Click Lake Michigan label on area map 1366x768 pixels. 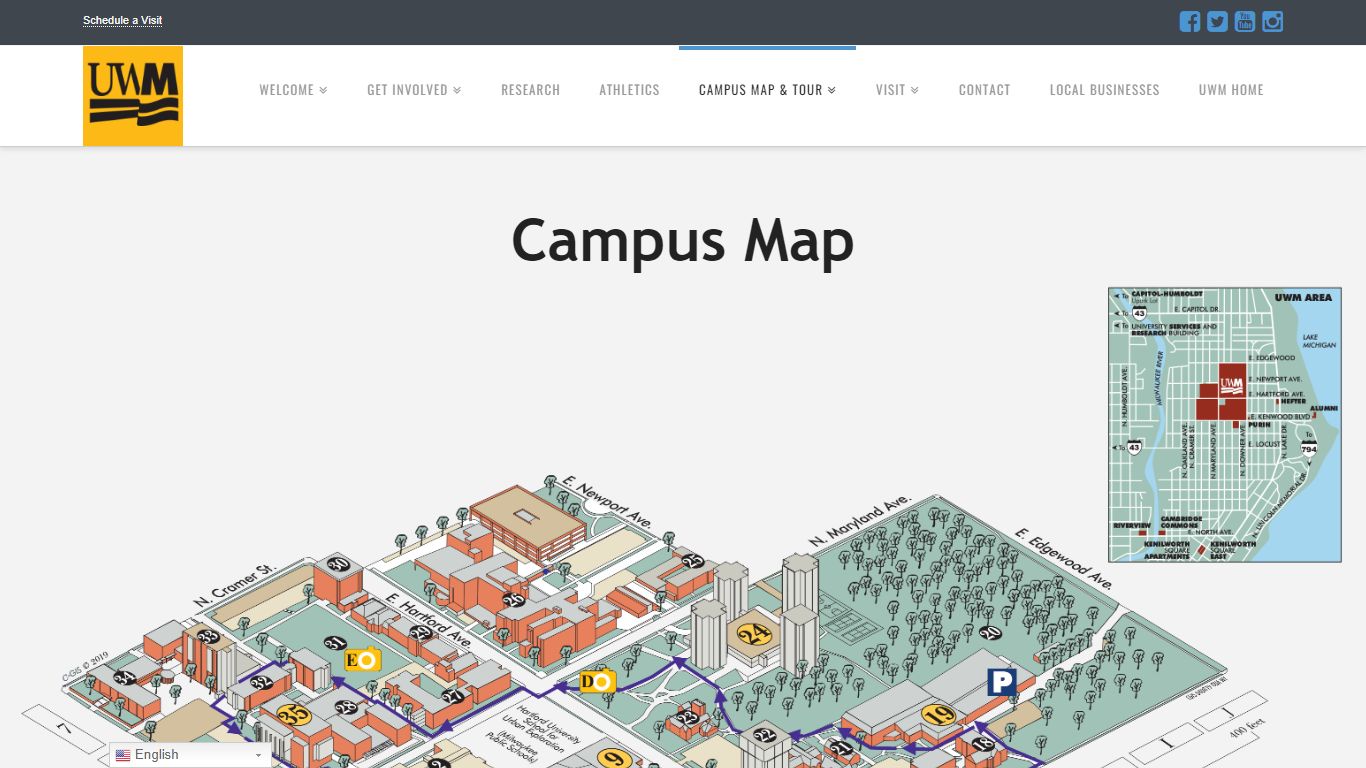(1317, 340)
